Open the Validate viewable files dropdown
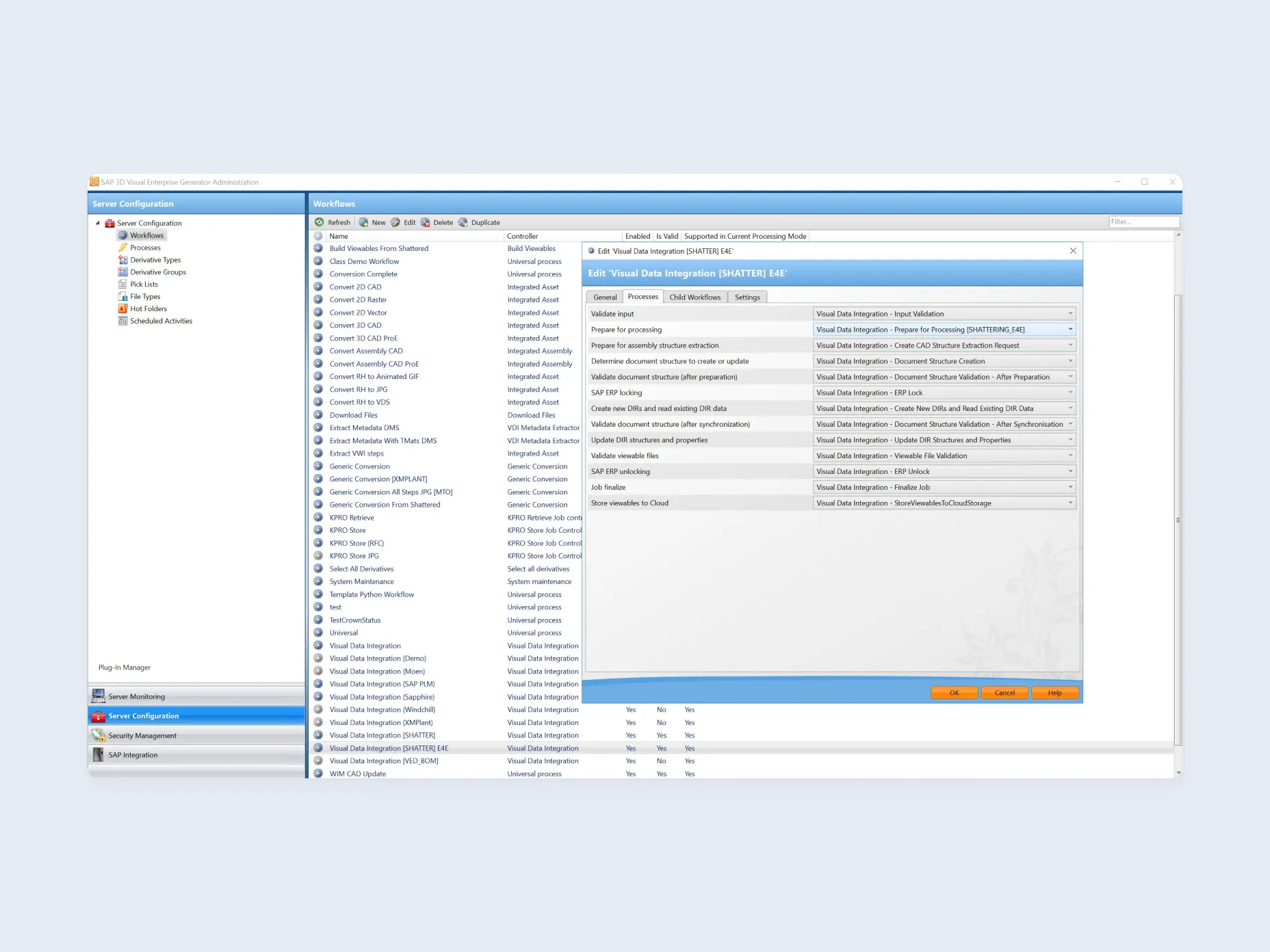The image size is (1270, 952). pyautogui.click(x=944, y=455)
